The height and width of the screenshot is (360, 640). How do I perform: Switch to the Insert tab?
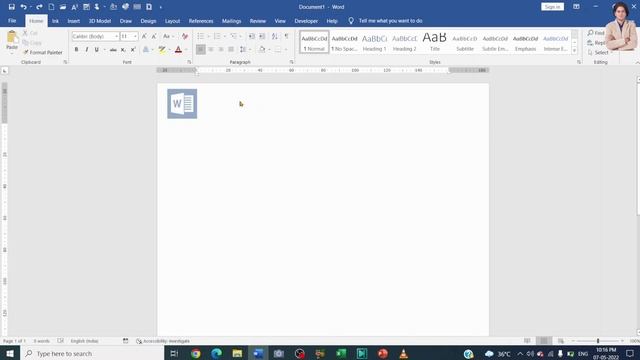(x=73, y=21)
